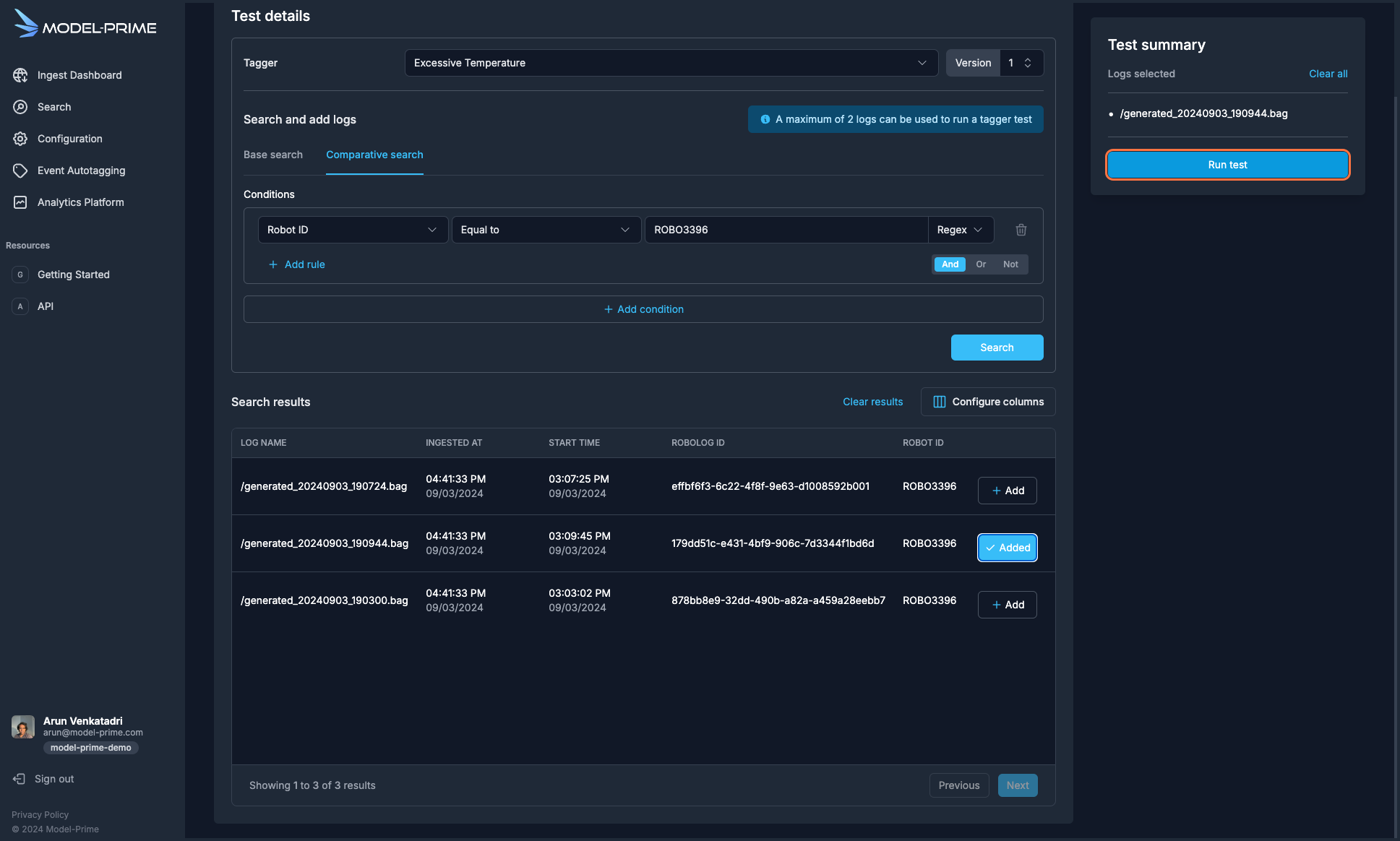Click ROBOT ID column header
Viewport: 1400px width, 841px height.
[x=923, y=443]
